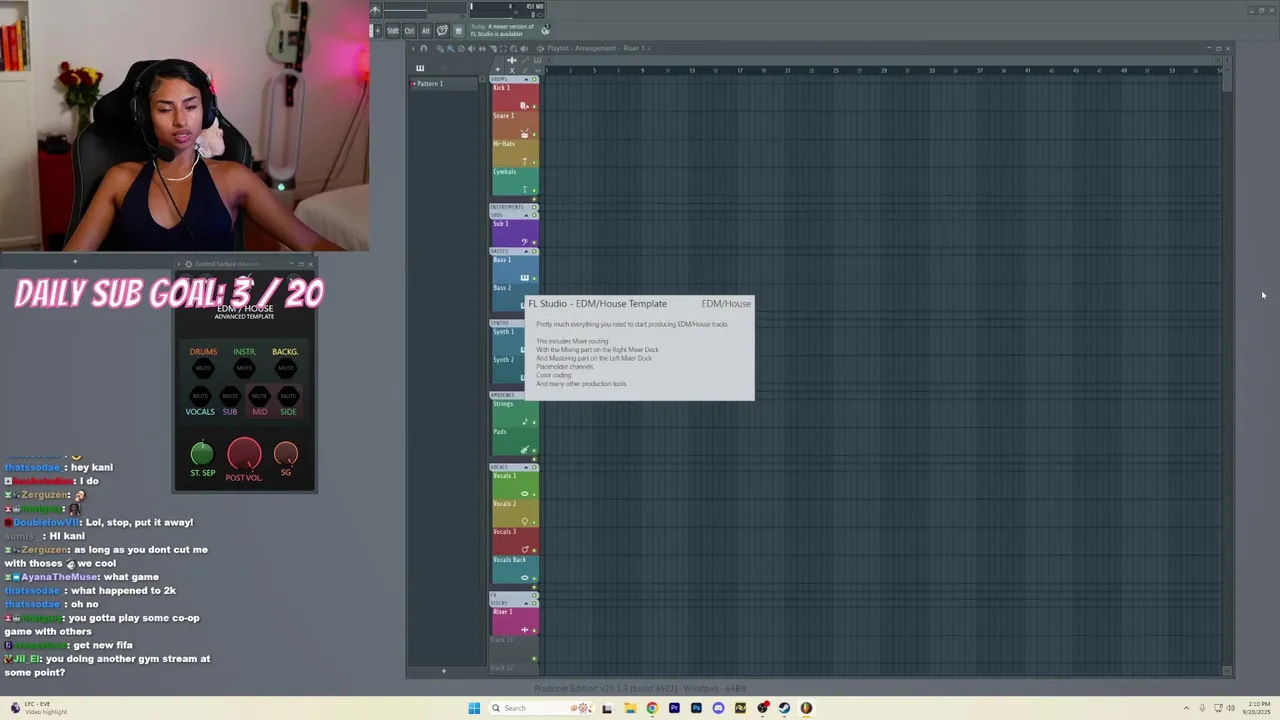Click the taskbar Search box
The image size is (1280, 720).
coord(540,708)
